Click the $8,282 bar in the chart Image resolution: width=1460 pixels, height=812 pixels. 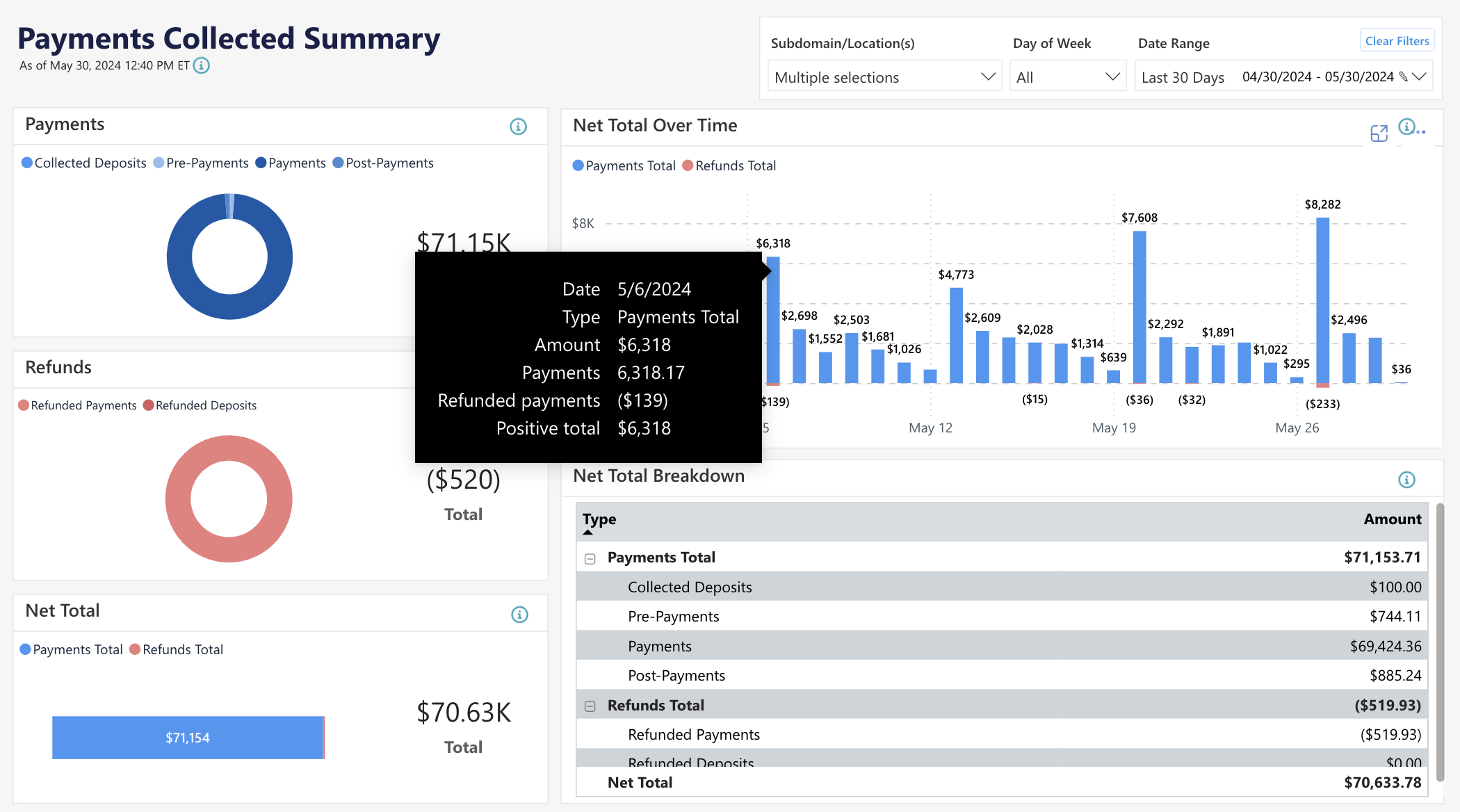pos(1322,300)
